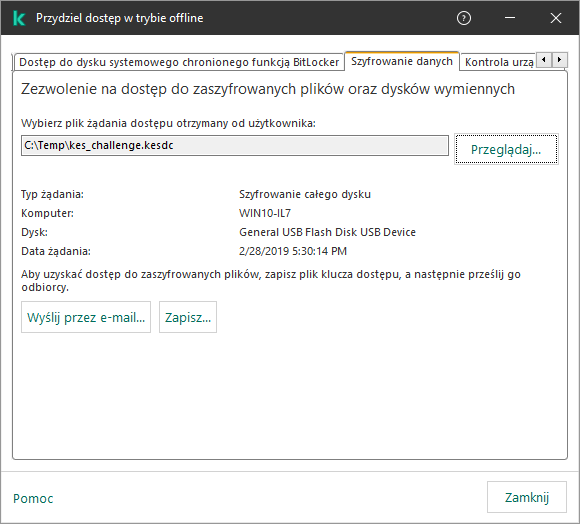Click the Zamknij button
The image size is (580, 524).
pyautogui.click(x=527, y=497)
